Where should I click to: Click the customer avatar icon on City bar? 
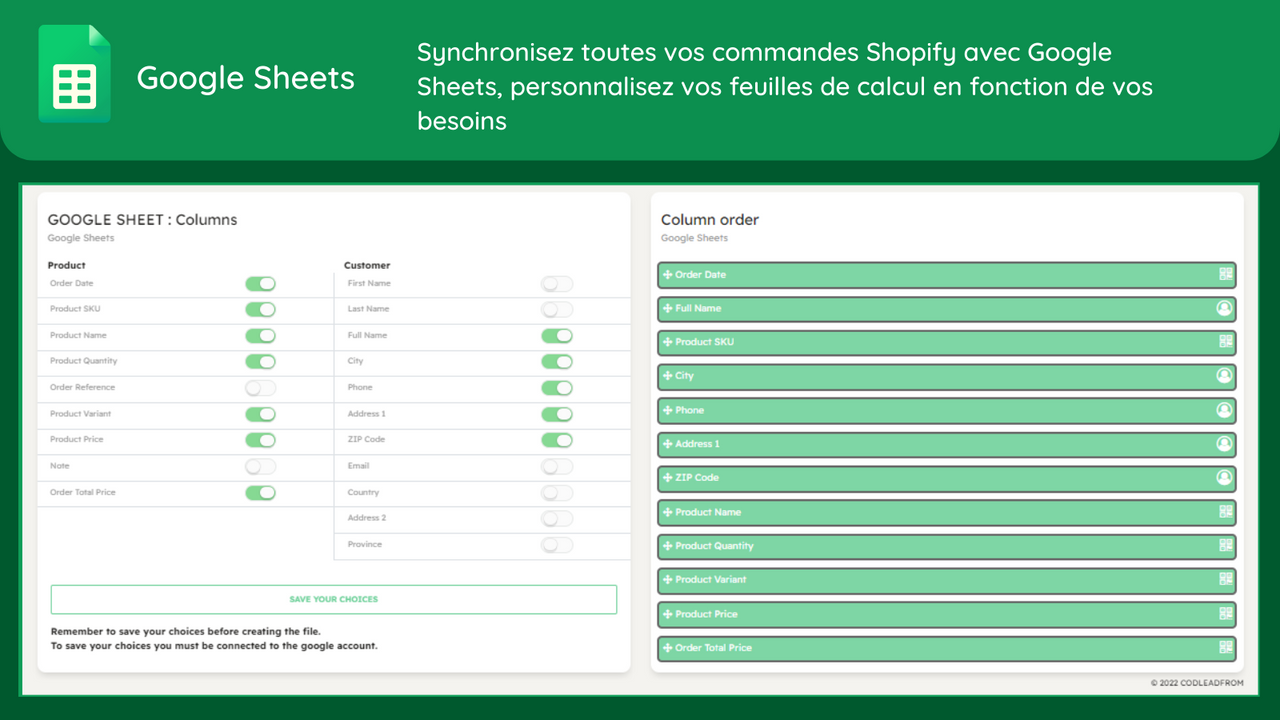1224,376
